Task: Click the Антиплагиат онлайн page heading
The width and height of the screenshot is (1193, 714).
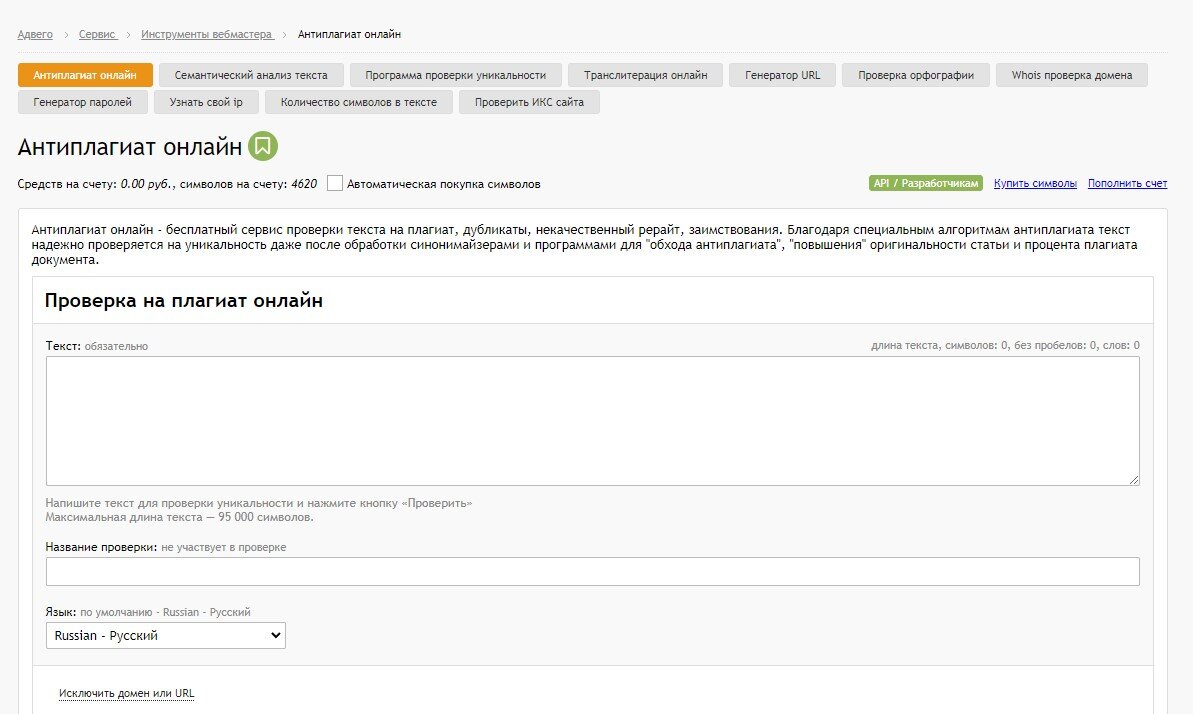Action: 129,146
